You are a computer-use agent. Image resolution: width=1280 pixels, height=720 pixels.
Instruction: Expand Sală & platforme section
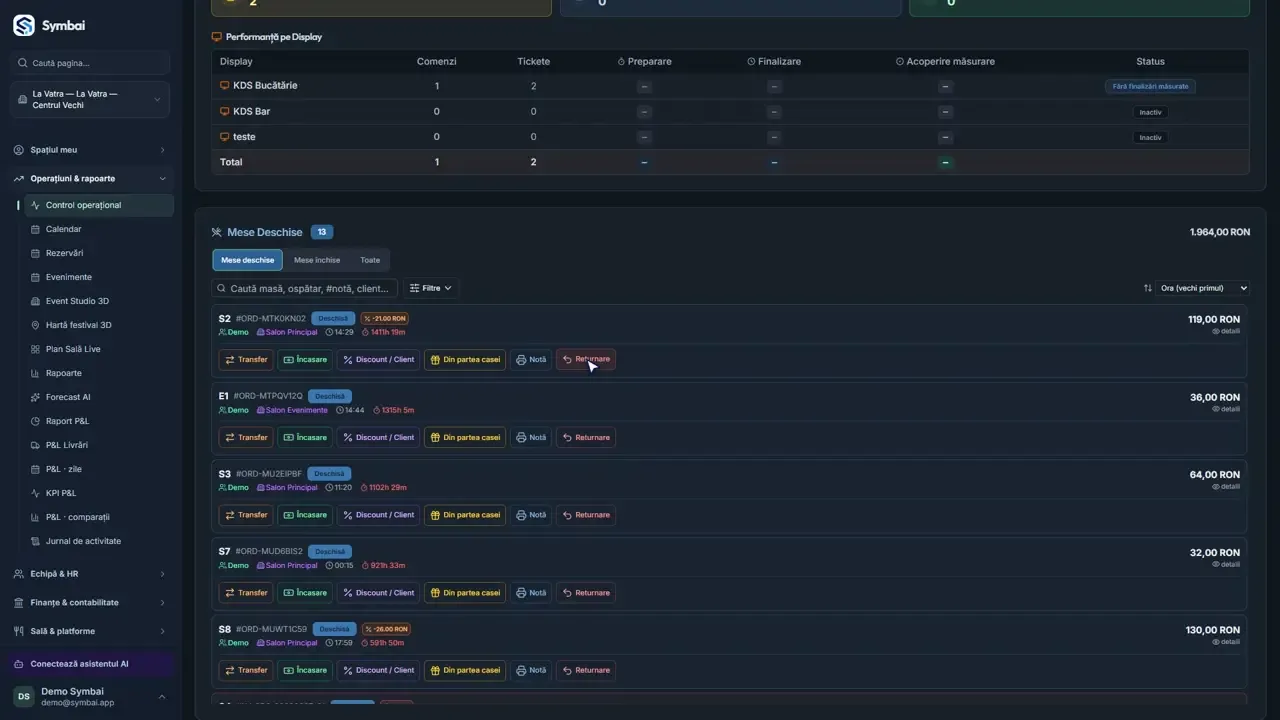[x=90, y=631]
